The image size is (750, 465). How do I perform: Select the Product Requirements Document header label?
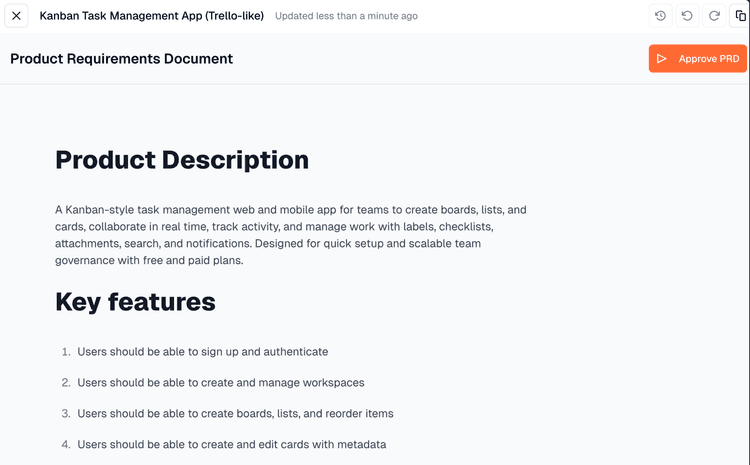(x=121, y=59)
